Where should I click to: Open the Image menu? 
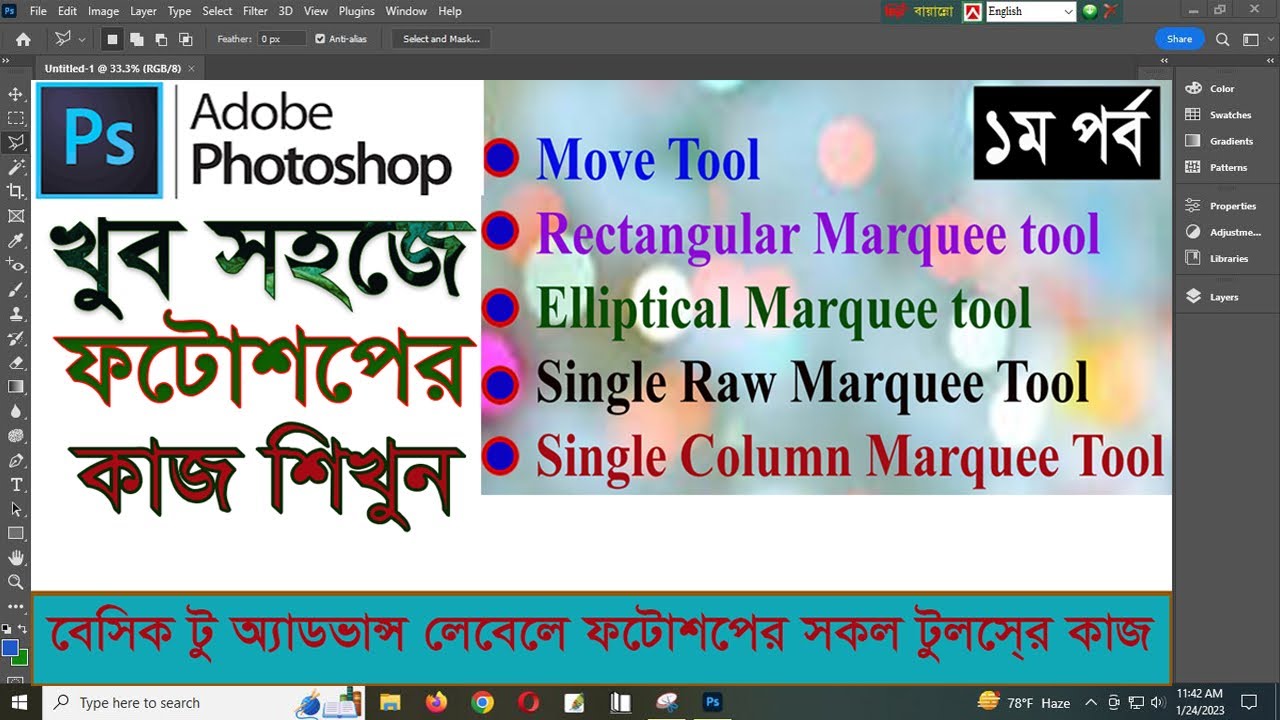pyautogui.click(x=103, y=11)
